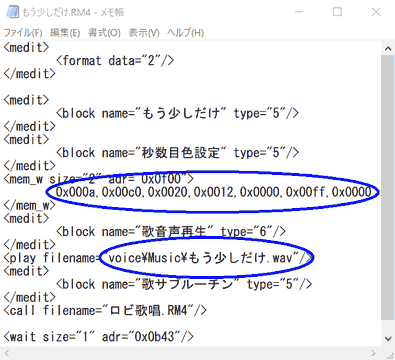The width and height of the screenshot is (395, 360).
Task: Click the call filename="ロビ歌唱.RM4" line
Action: coord(105,311)
